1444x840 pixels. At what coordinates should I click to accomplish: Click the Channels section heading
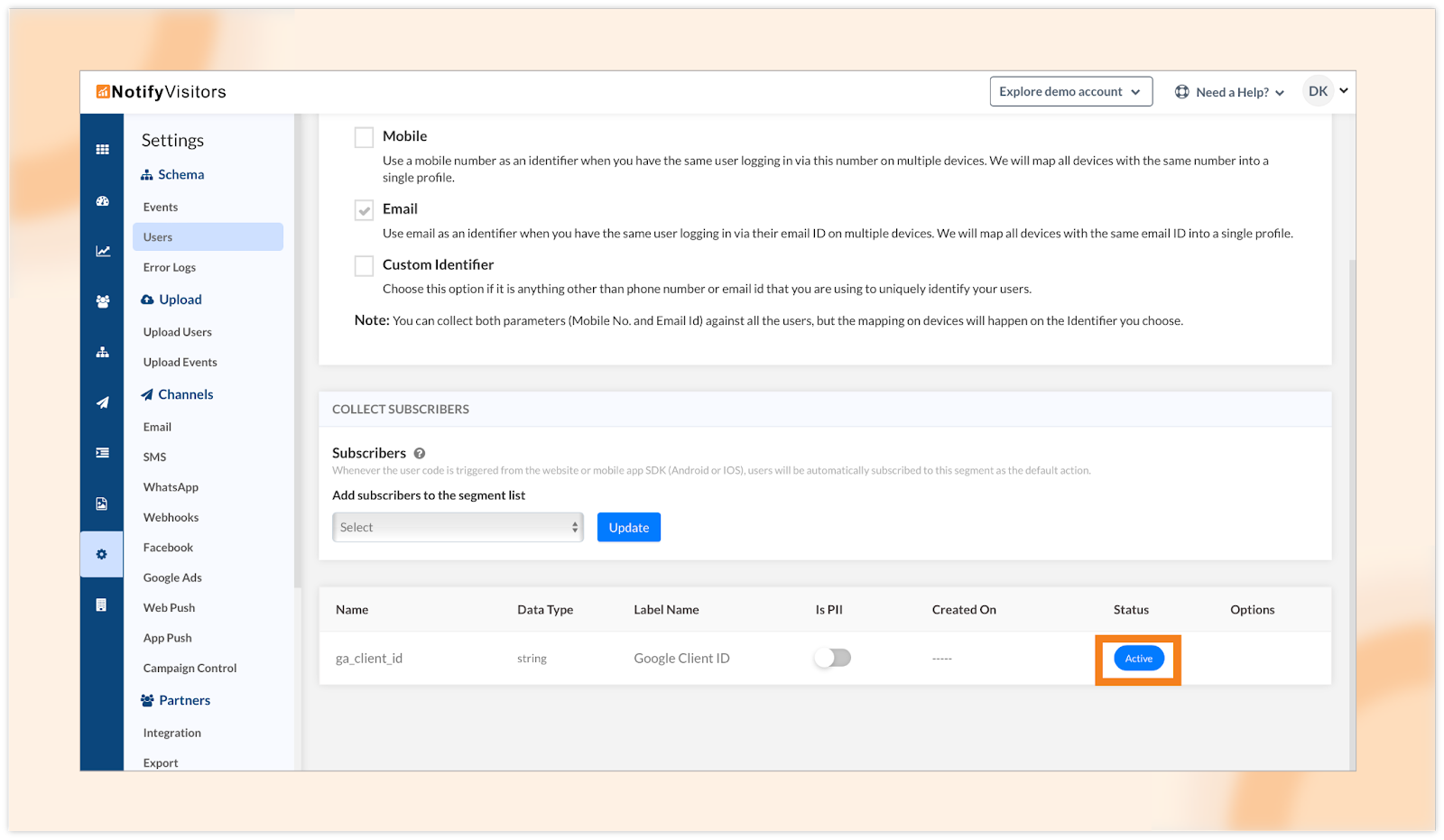(x=186, y=394)
